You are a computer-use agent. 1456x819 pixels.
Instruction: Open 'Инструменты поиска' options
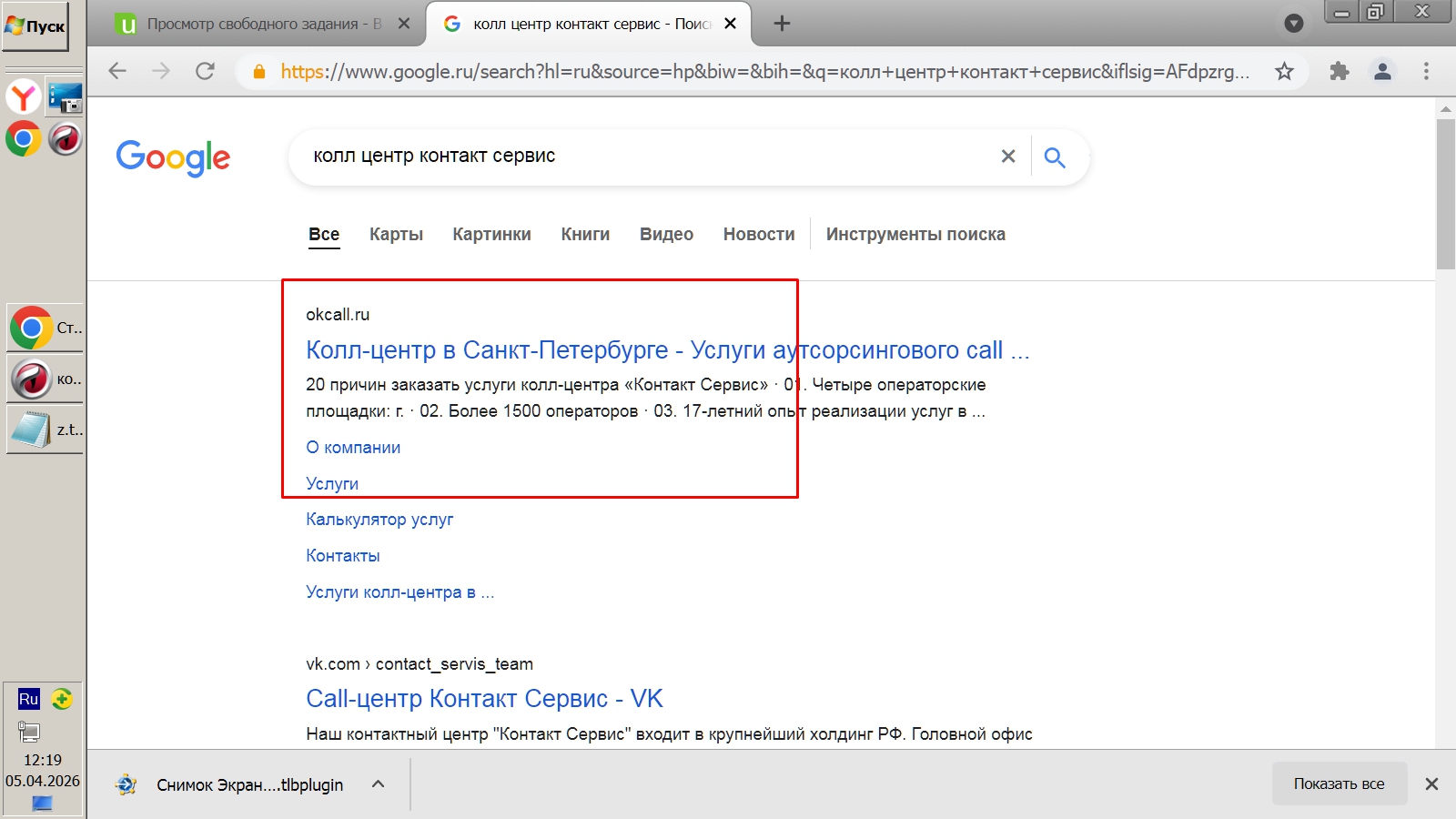(915, 235)
